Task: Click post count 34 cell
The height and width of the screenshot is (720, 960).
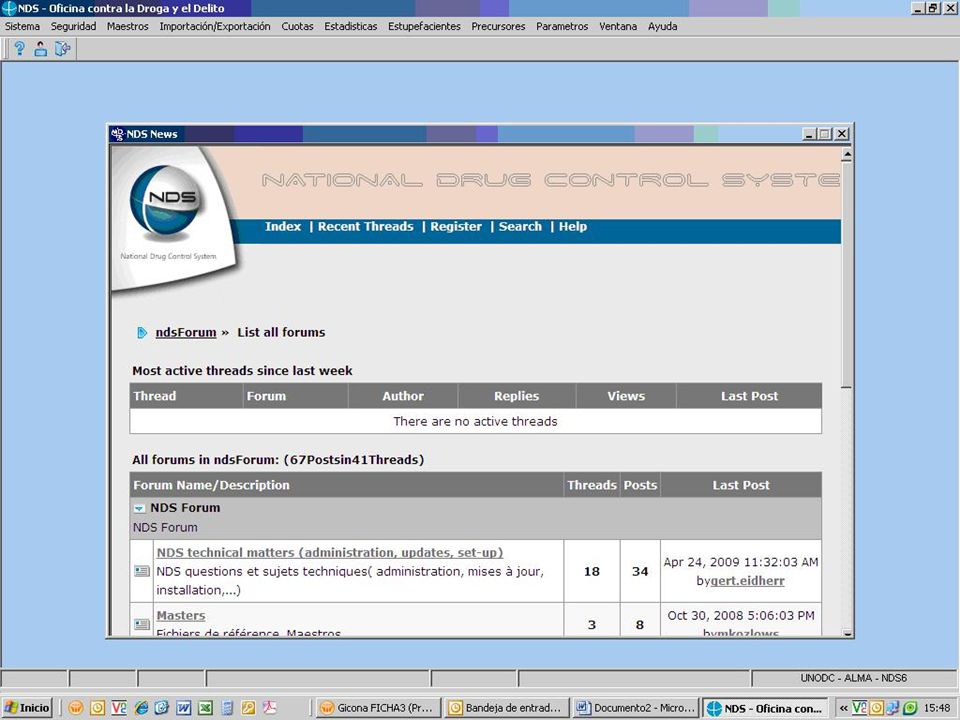Action: [x=640, y=571]
